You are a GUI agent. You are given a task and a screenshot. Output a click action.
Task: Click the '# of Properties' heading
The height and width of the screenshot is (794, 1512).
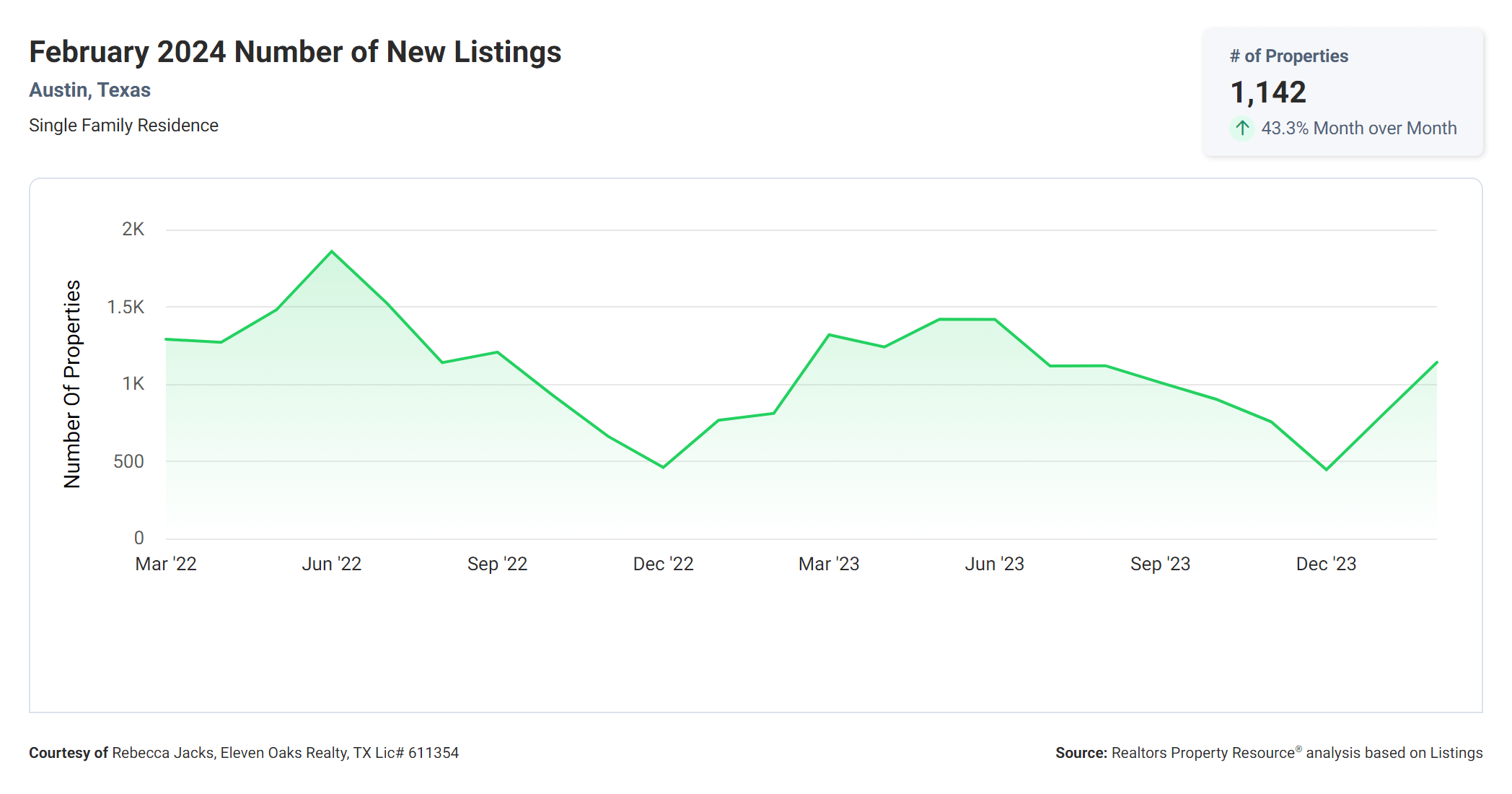pyautogui.click(x=1288, y=56)
